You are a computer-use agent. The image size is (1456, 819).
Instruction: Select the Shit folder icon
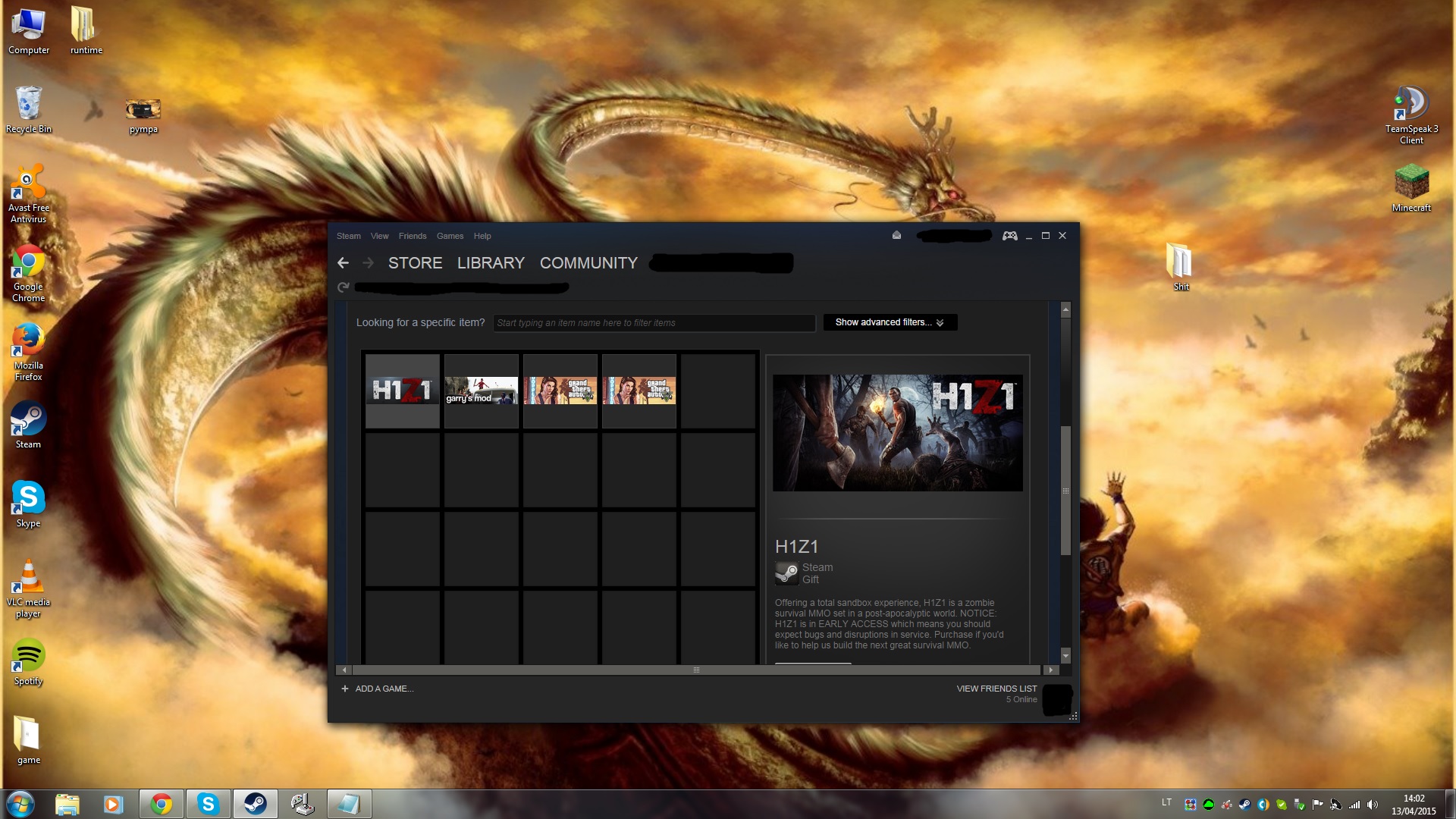click(x=1181, y=267)
